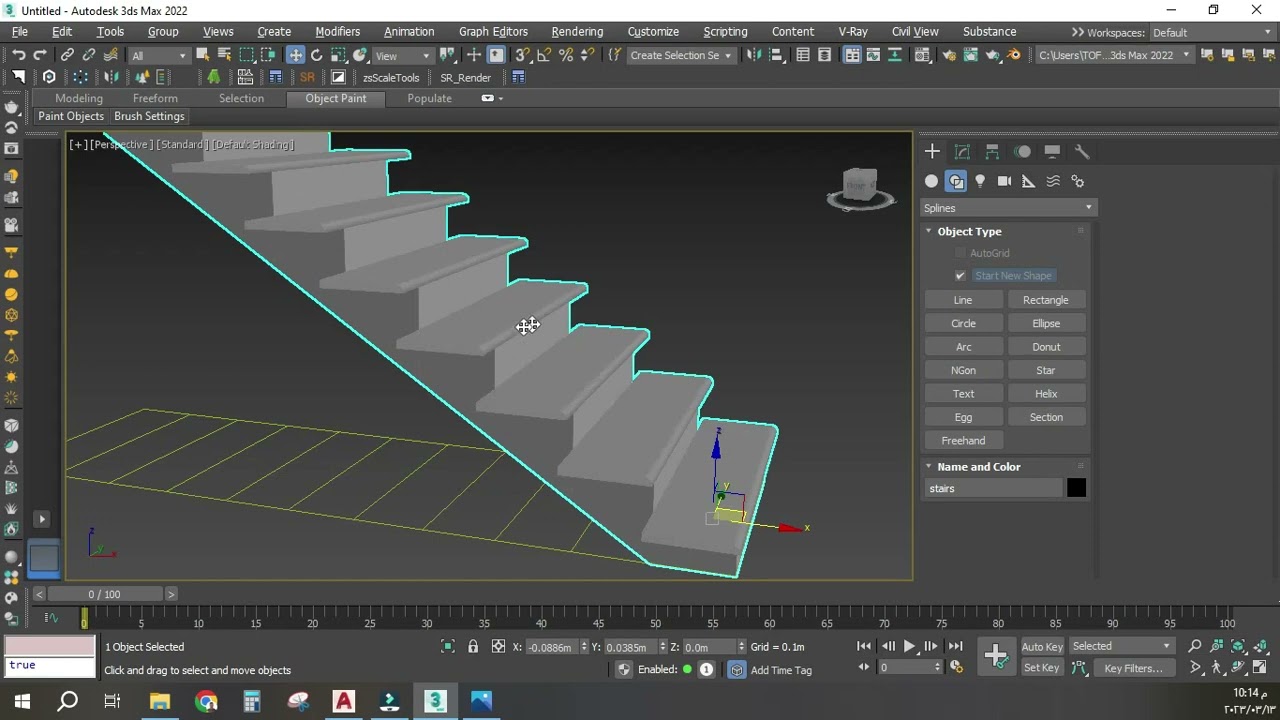Screen dimensions: 1280x720
Task: Click the time slider 0 / 100 handle
Action: pyautogui.click(x=104, y=594)
